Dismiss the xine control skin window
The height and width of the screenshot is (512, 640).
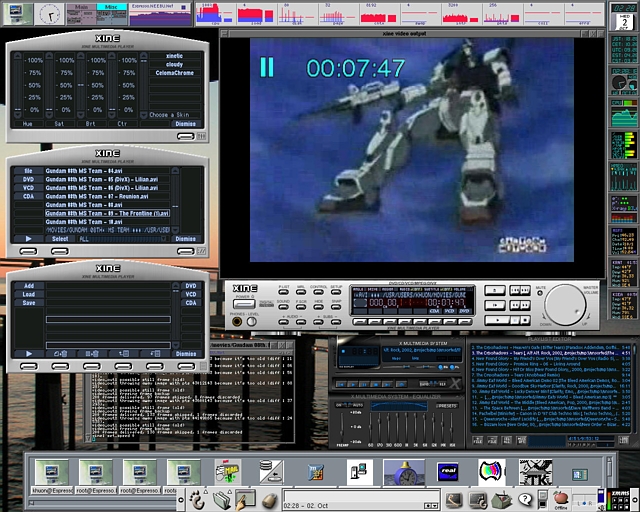186,124
